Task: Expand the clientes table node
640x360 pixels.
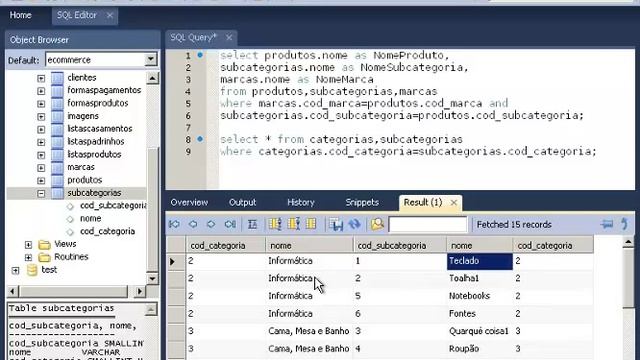Action: pyautogui.click(x=41, y=78)
